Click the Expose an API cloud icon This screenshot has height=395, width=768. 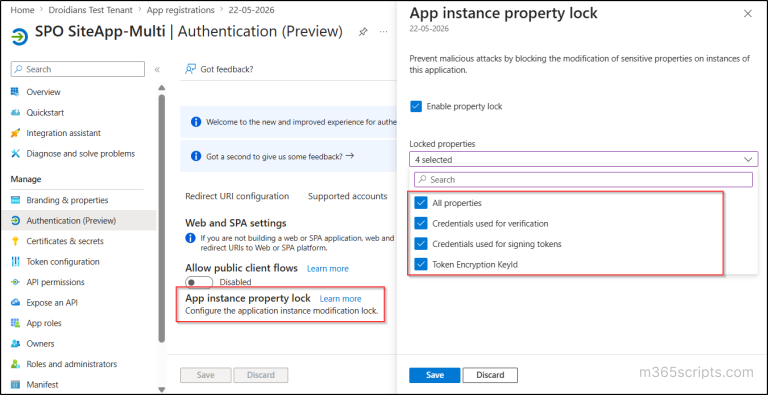(15, 302)
